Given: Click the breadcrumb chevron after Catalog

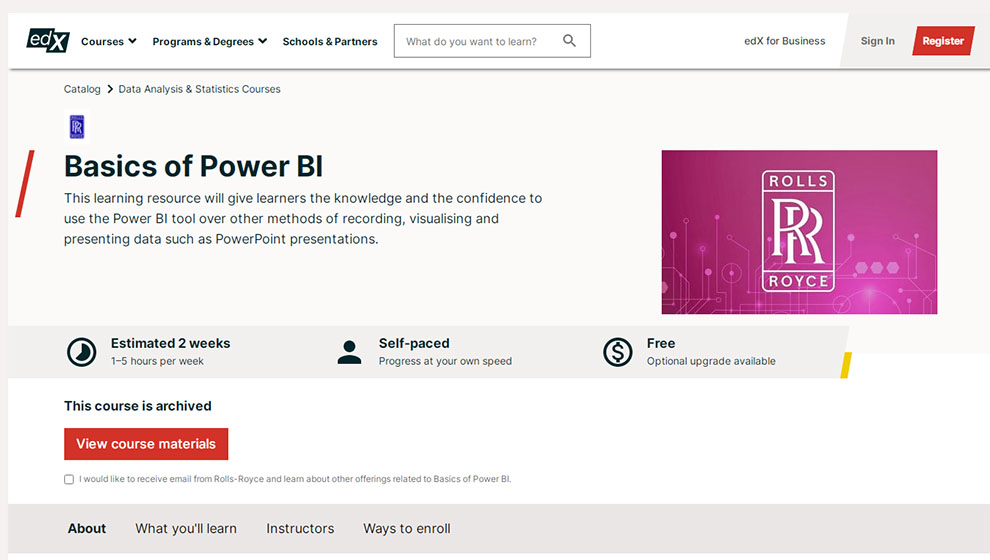Looking at the screenshot, I should pos(110,89).
